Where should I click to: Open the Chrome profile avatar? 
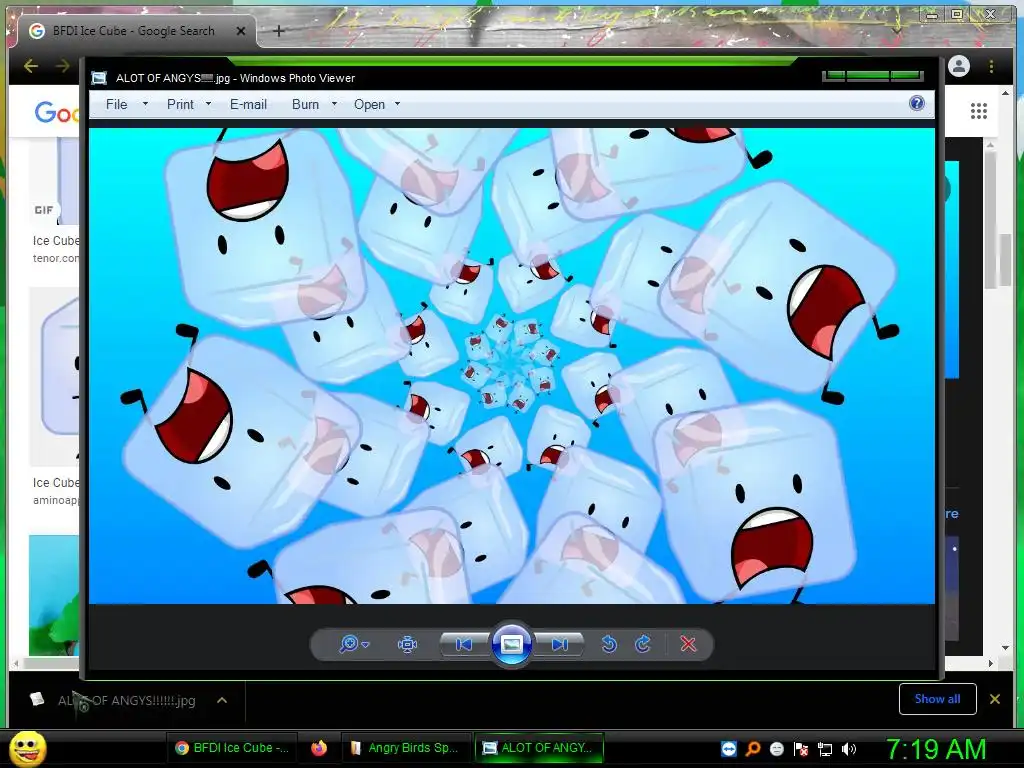(959, 66)
